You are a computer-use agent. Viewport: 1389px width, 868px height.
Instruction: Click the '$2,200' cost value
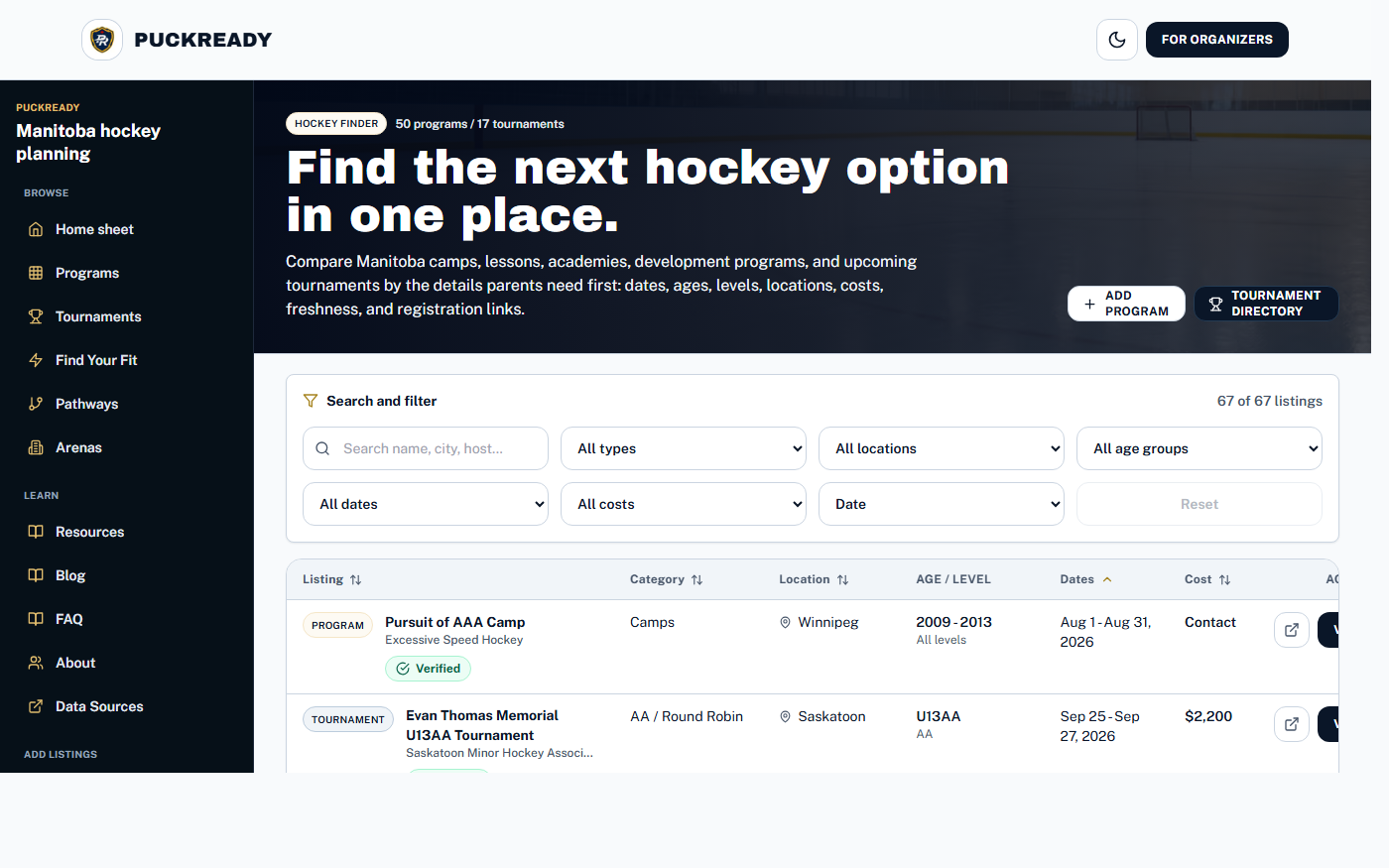click(1208, 716)
